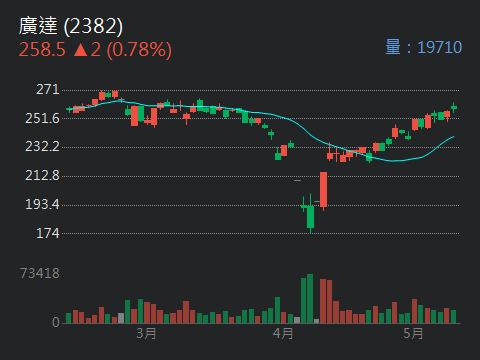Image resolution: width=480 pixels, height=360 pixels.
Task: Click the tallest green volume bar
Action: pos(310,299)
